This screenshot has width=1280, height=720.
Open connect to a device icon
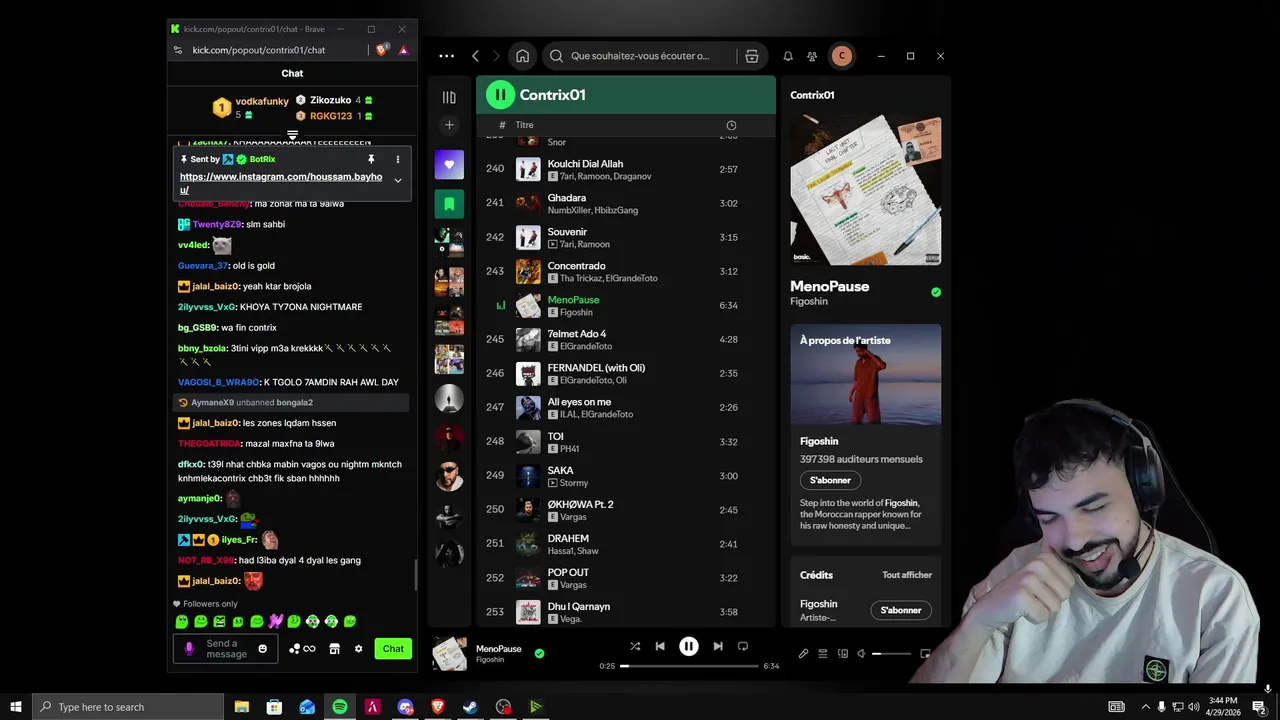(x=843, y=654)
